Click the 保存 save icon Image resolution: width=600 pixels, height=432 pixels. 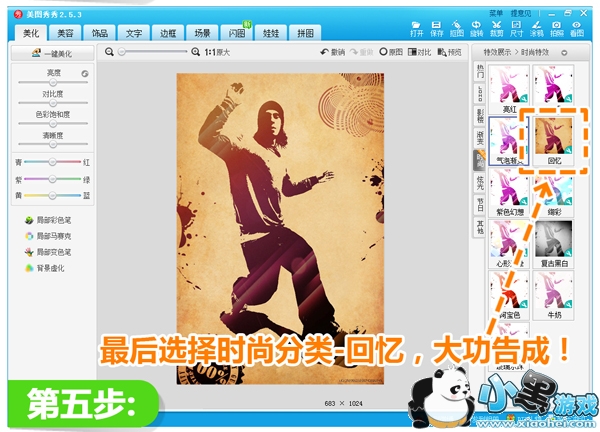coord(436,27)
